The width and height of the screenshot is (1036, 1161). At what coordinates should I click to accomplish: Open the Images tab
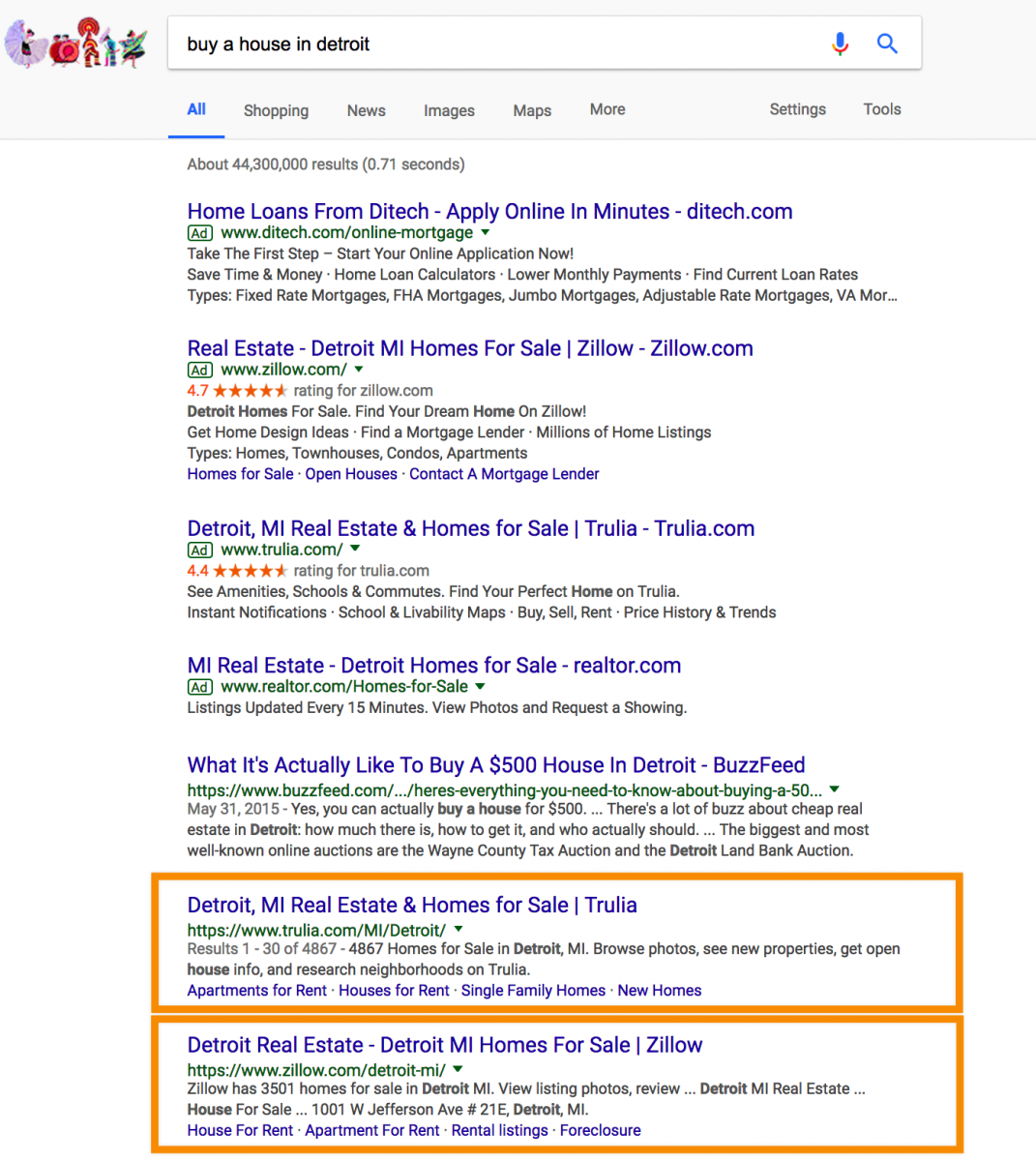449,110
